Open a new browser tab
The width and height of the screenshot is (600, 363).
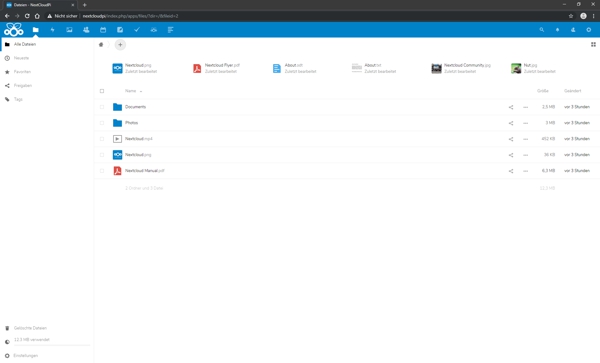[x=85, y=5]
